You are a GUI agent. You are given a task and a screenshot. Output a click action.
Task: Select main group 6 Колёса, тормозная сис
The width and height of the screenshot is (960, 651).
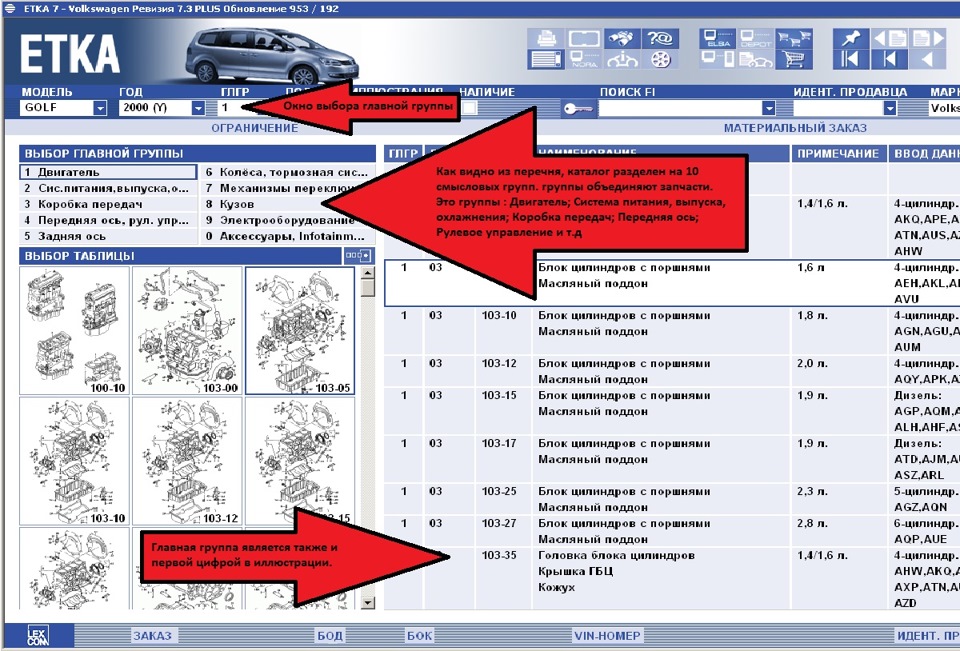click(x=287, y=172)
